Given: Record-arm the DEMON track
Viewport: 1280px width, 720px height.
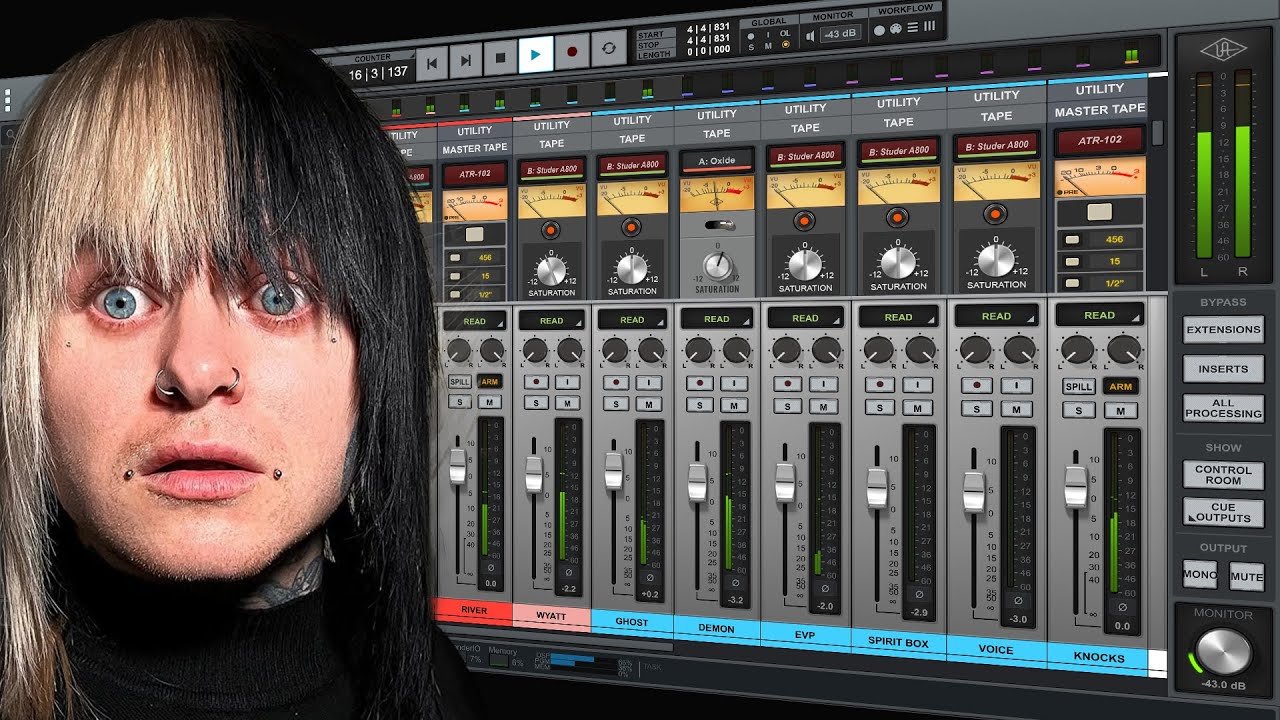Looking at the screenshot, I should point(700,383).
